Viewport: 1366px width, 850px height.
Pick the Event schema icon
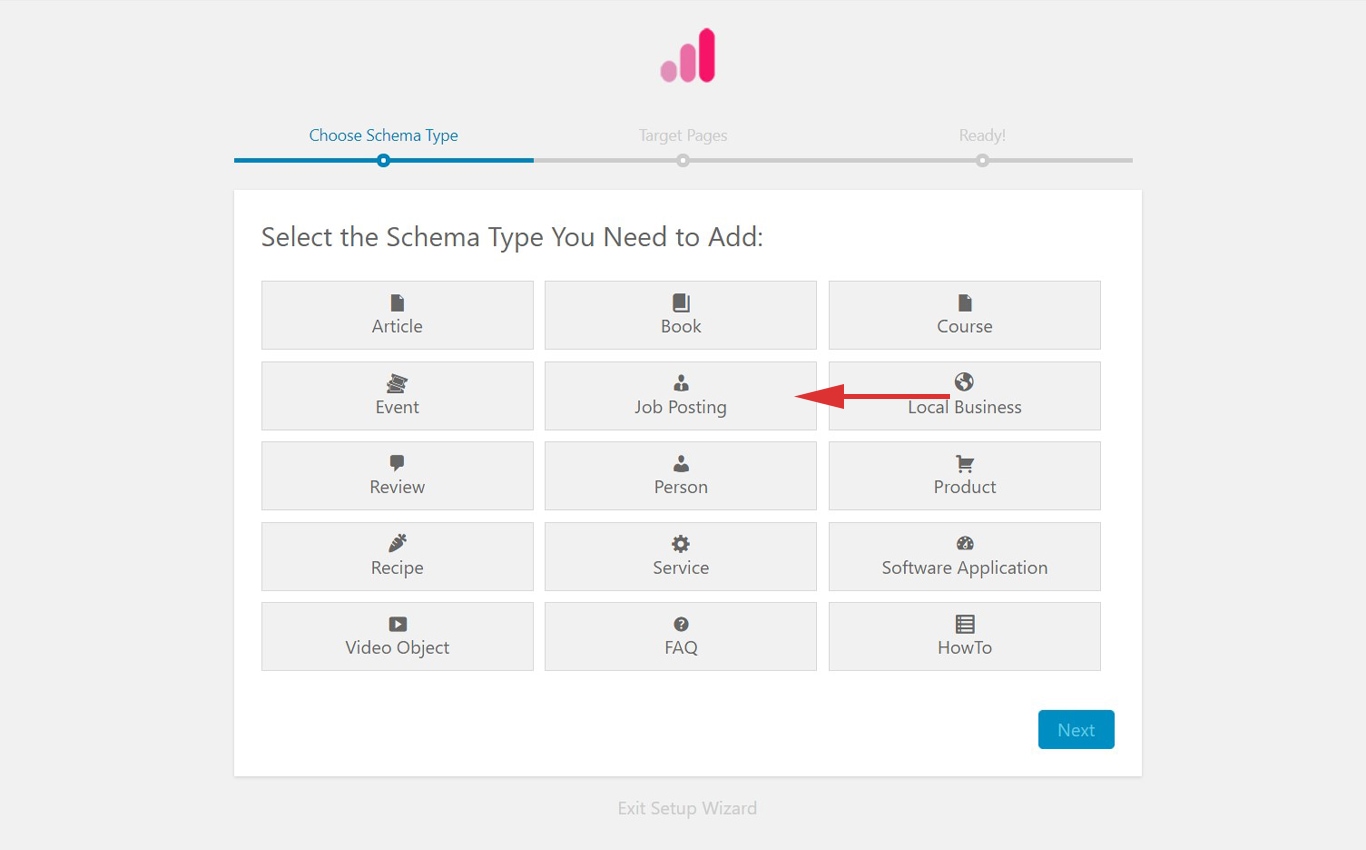(x=397, y=382)
